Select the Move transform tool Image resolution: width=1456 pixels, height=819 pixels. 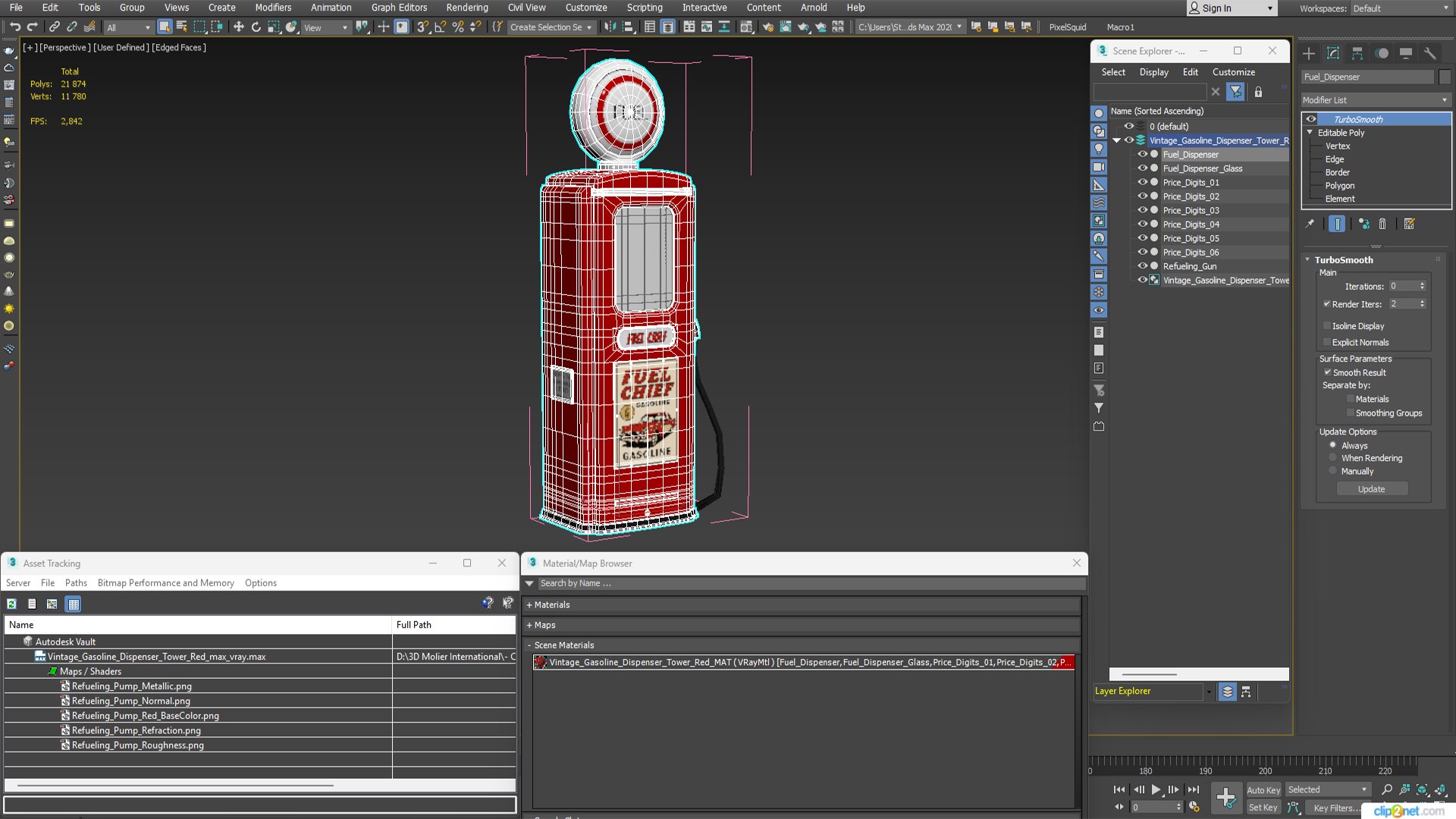(x=238, y=27)
